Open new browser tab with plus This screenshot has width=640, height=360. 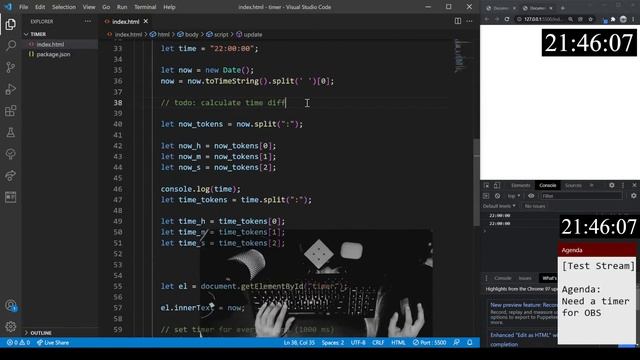coord(562,8)
